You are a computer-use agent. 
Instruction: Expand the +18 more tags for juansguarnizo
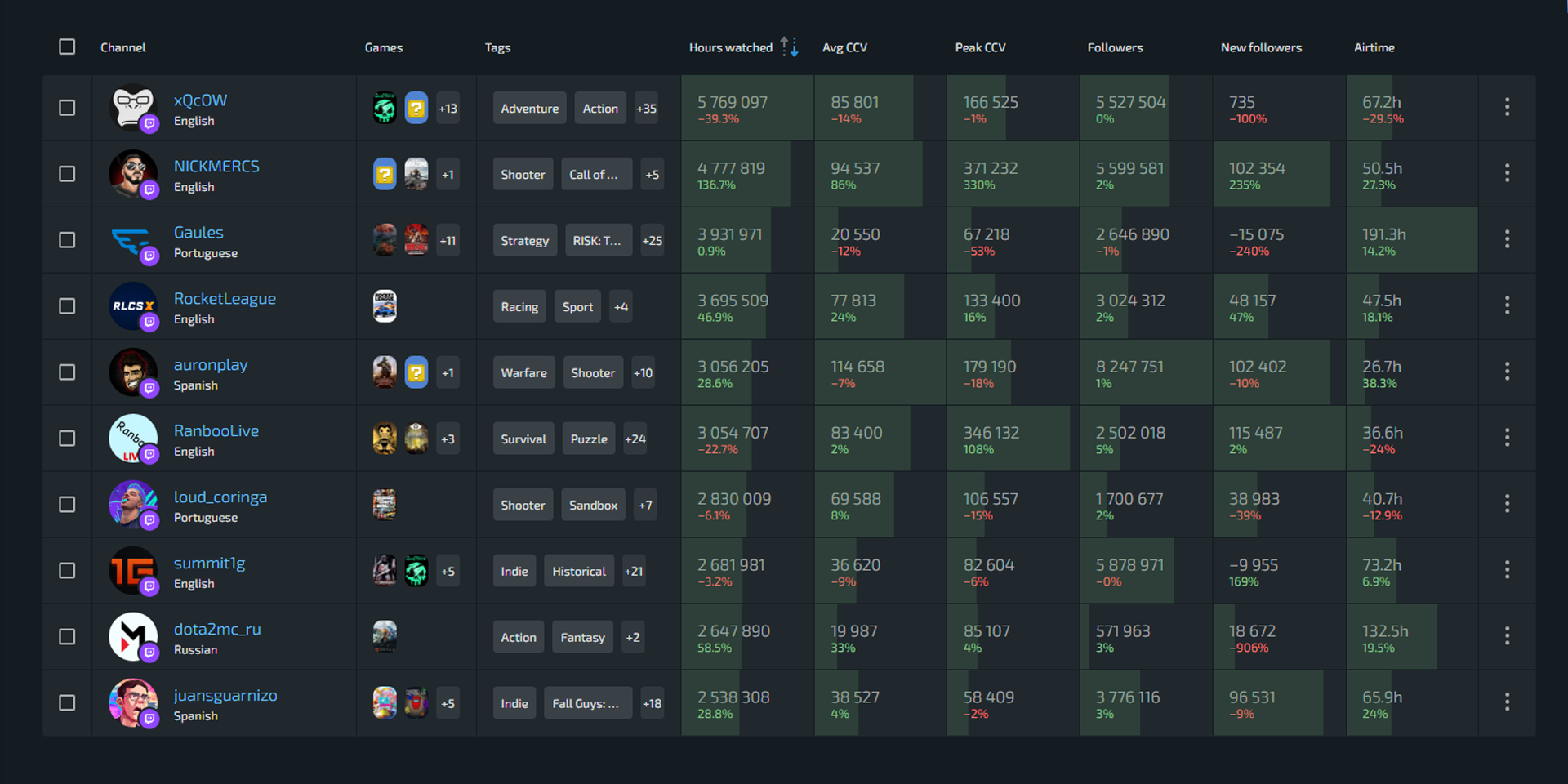[x=652, y=703]
